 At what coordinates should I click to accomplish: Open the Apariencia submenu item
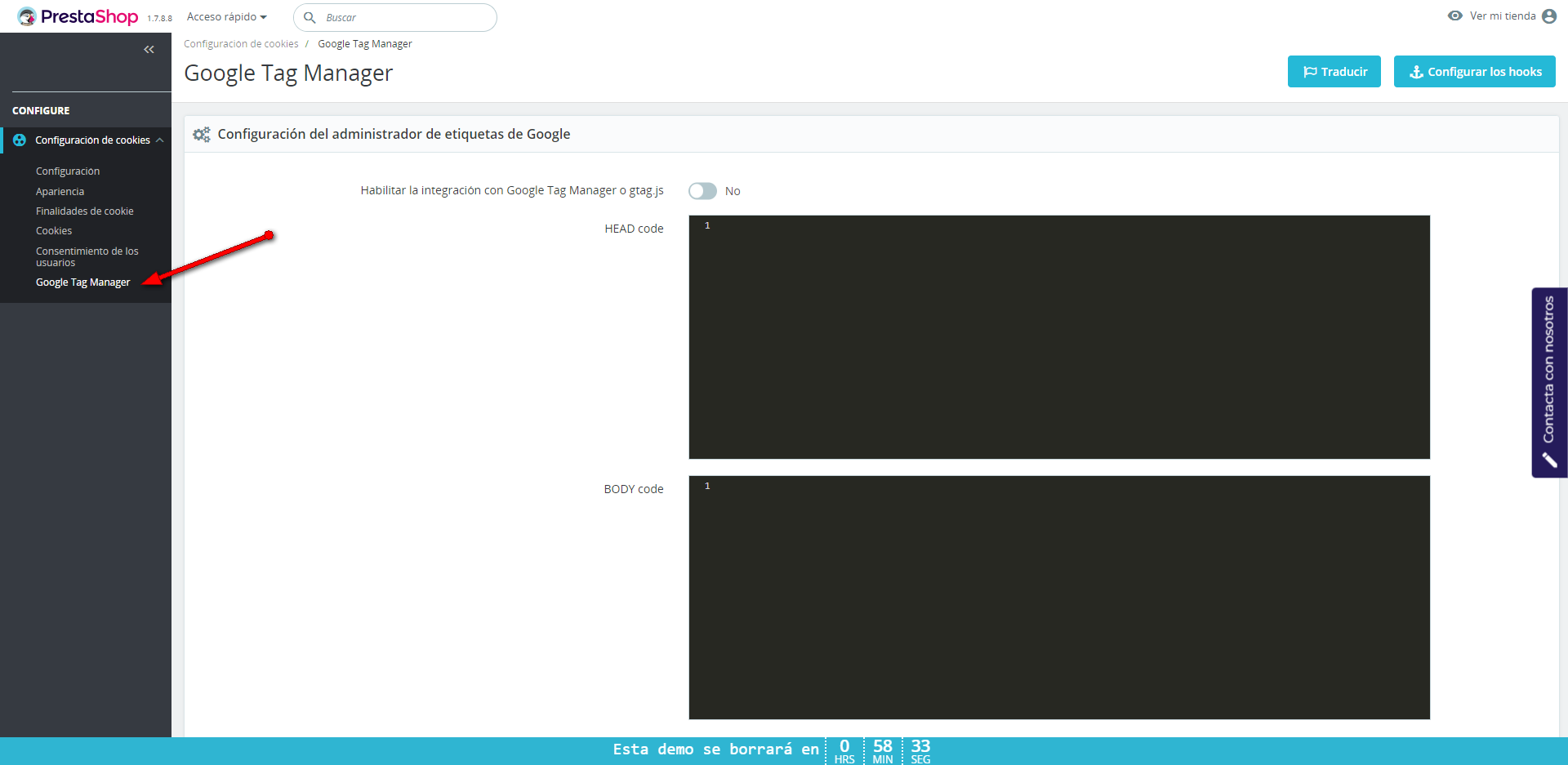60,192
